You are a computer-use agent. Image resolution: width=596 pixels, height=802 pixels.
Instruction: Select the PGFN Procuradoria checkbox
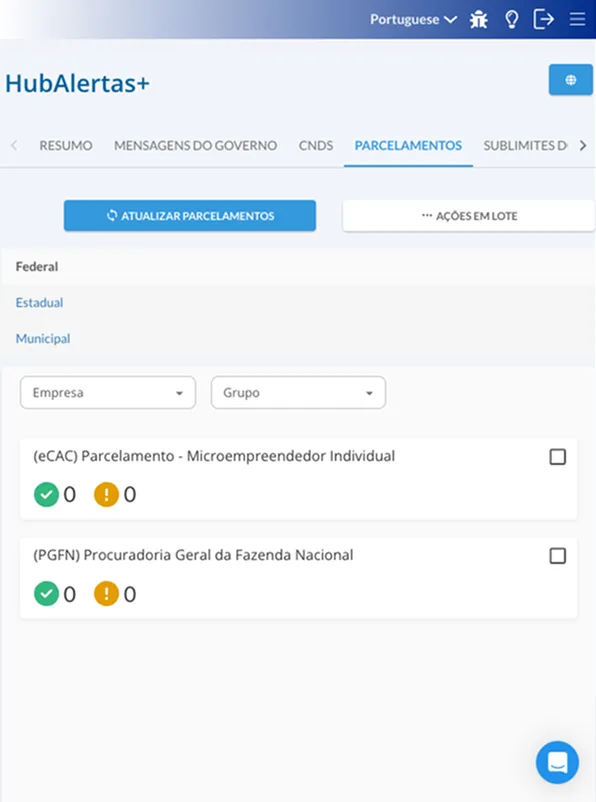tap(558, 555)
